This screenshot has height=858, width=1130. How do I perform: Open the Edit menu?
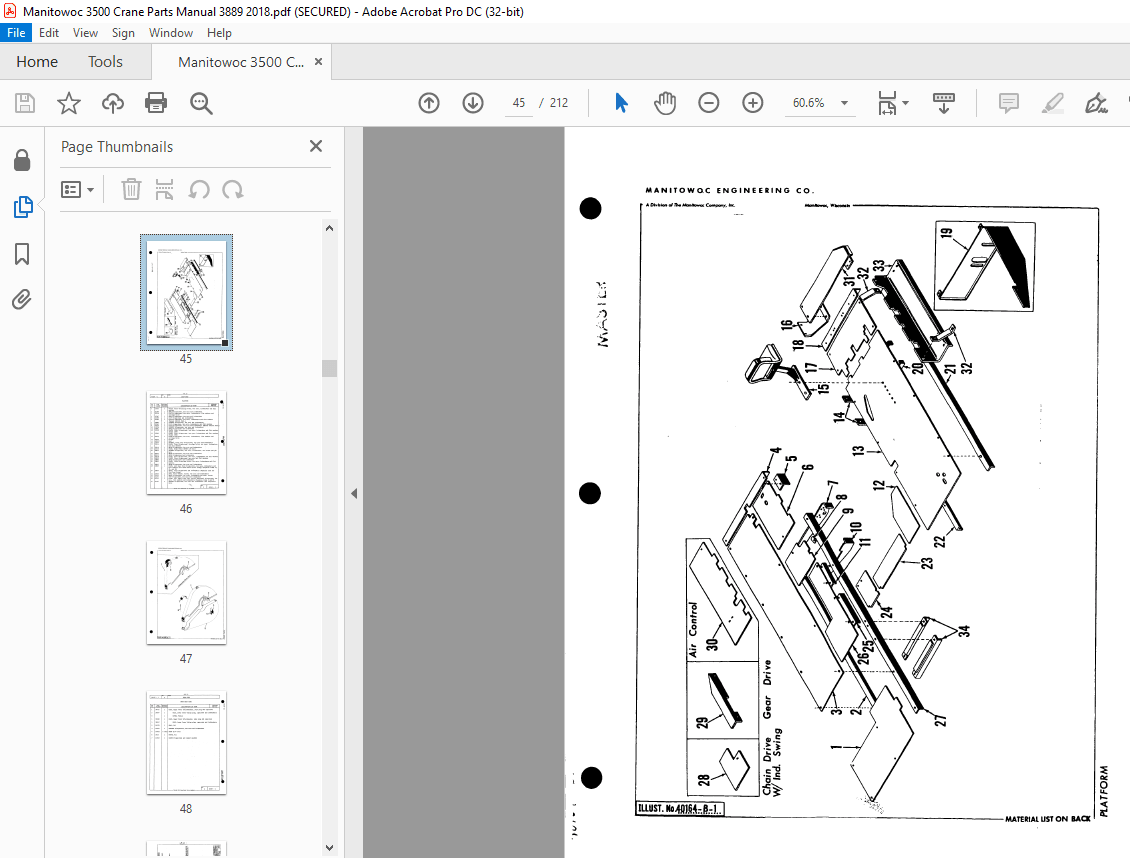pos(49,32)
